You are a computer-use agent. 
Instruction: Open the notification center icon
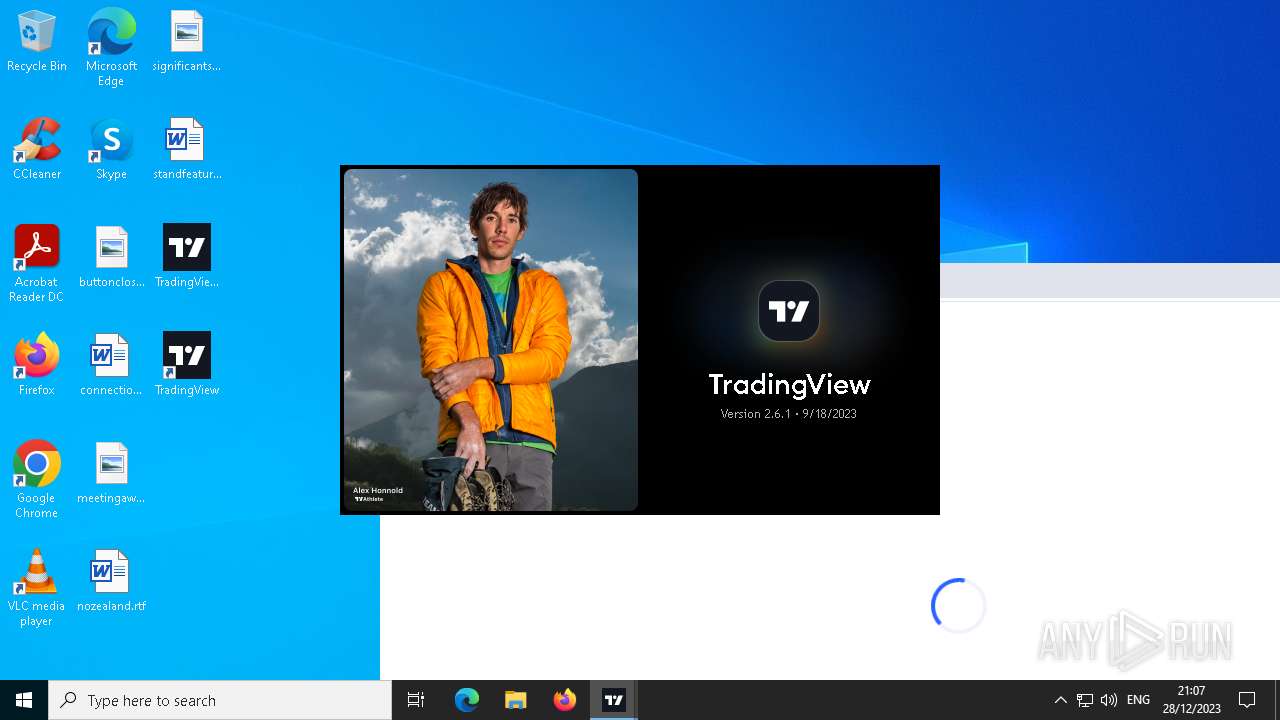[1247, 700]
